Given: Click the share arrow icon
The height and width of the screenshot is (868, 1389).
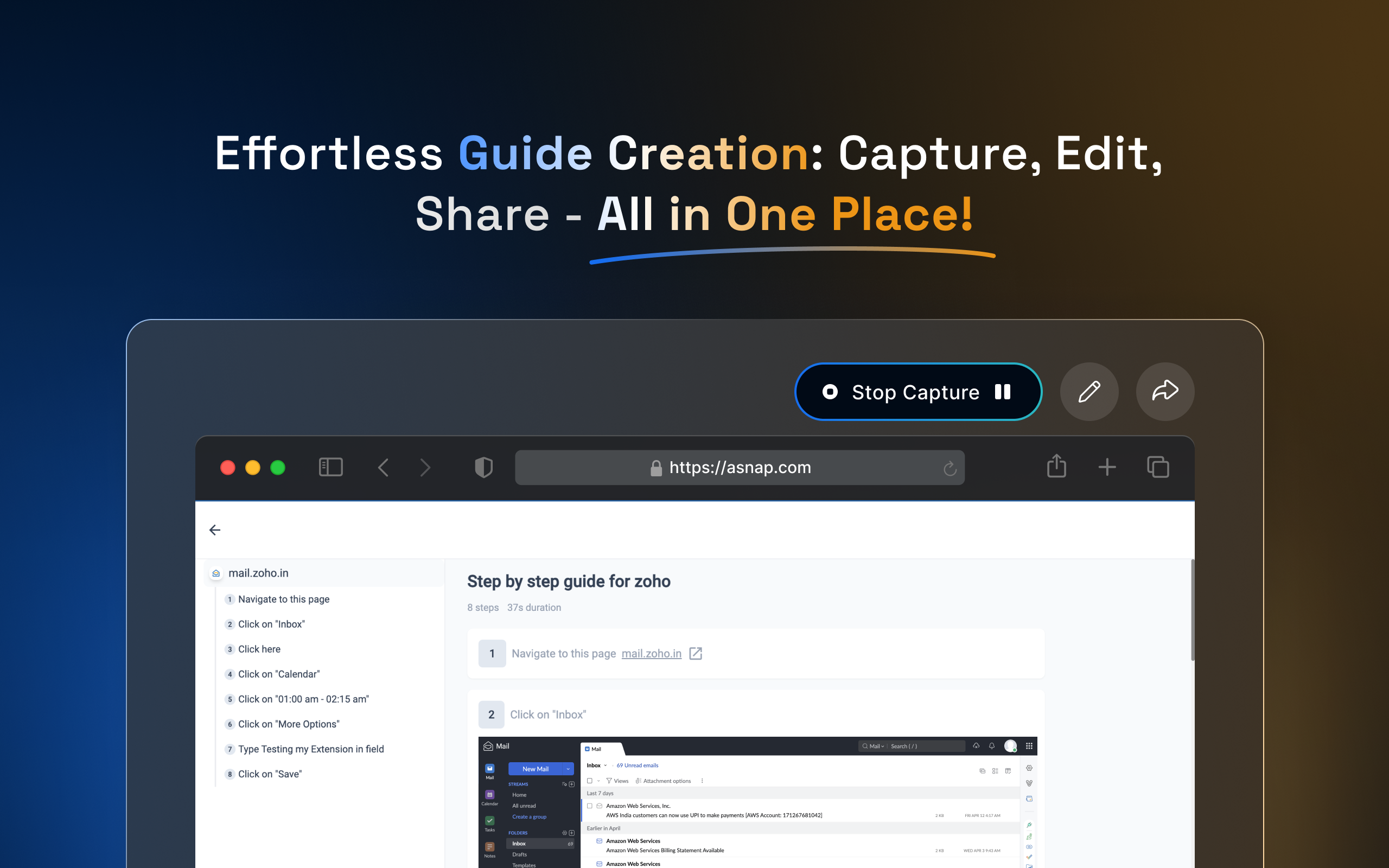Looking at the screenshot, I should (1164, 392).
